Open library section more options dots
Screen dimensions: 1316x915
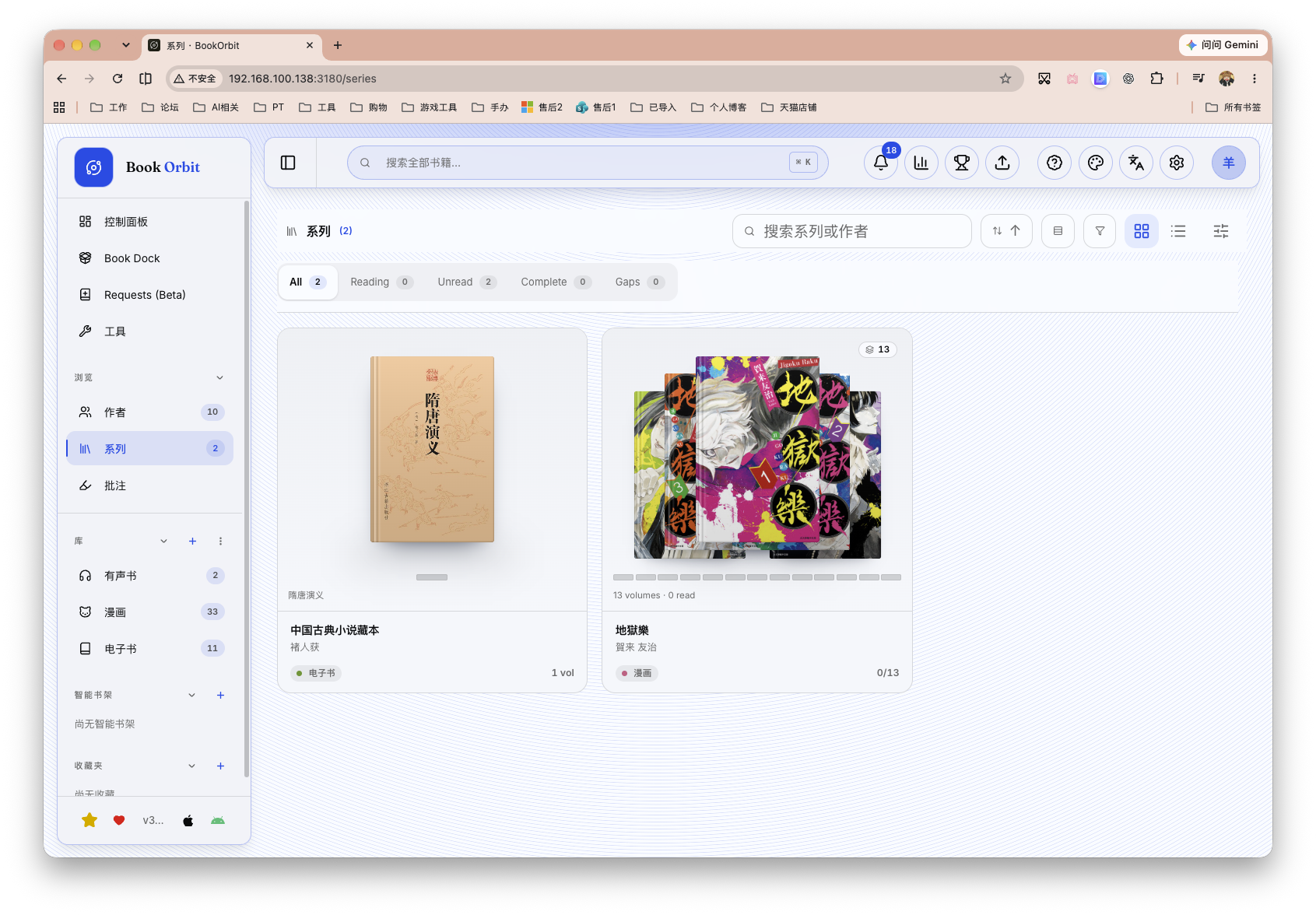(x=220, y=541)
